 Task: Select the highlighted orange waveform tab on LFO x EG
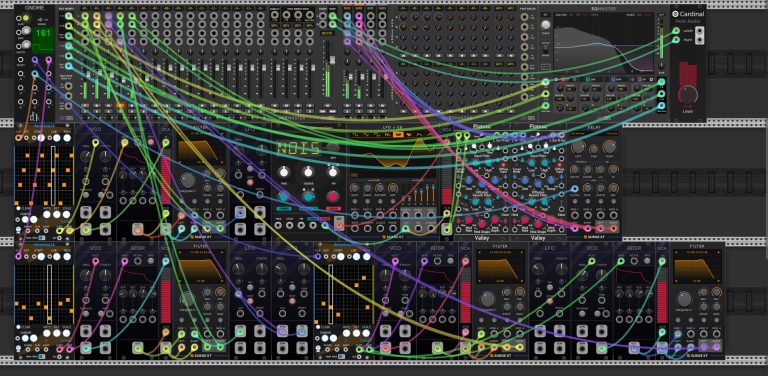[x=398, y=135]
